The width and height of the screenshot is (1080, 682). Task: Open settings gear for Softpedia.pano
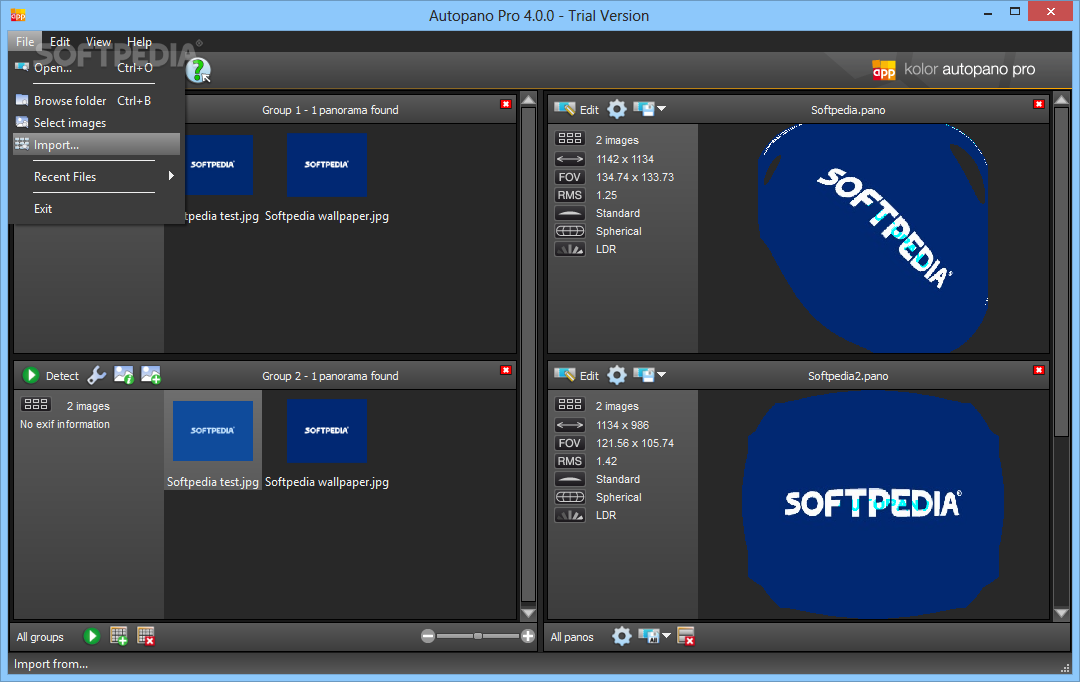[617, 109]
